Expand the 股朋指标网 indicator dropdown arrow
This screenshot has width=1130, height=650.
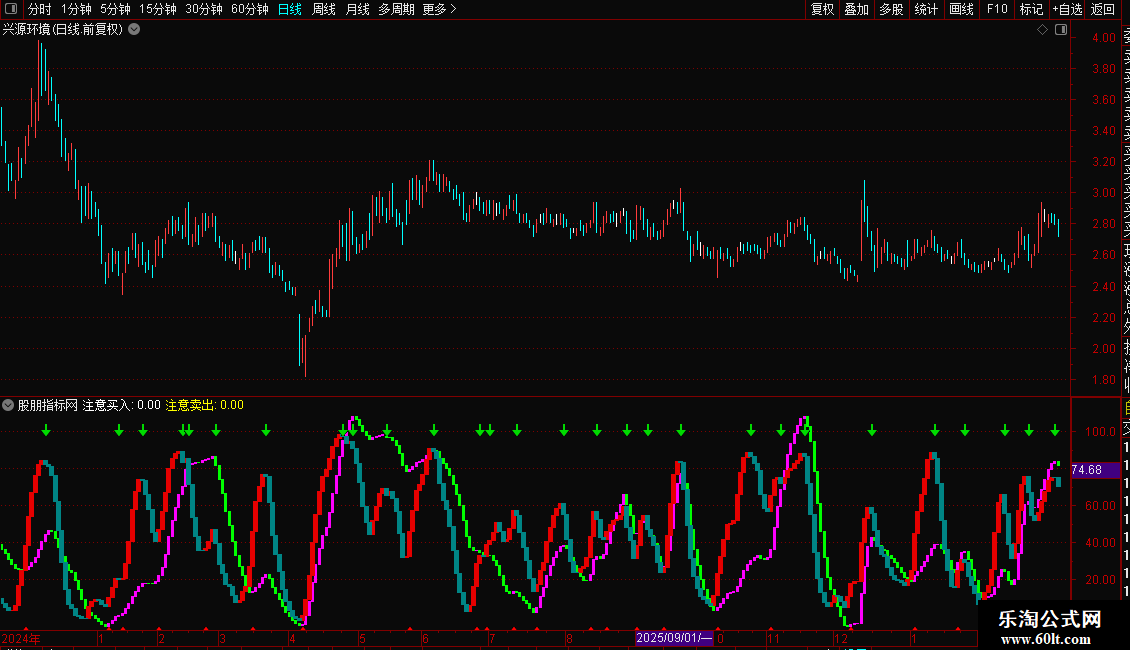coord(8,405)
